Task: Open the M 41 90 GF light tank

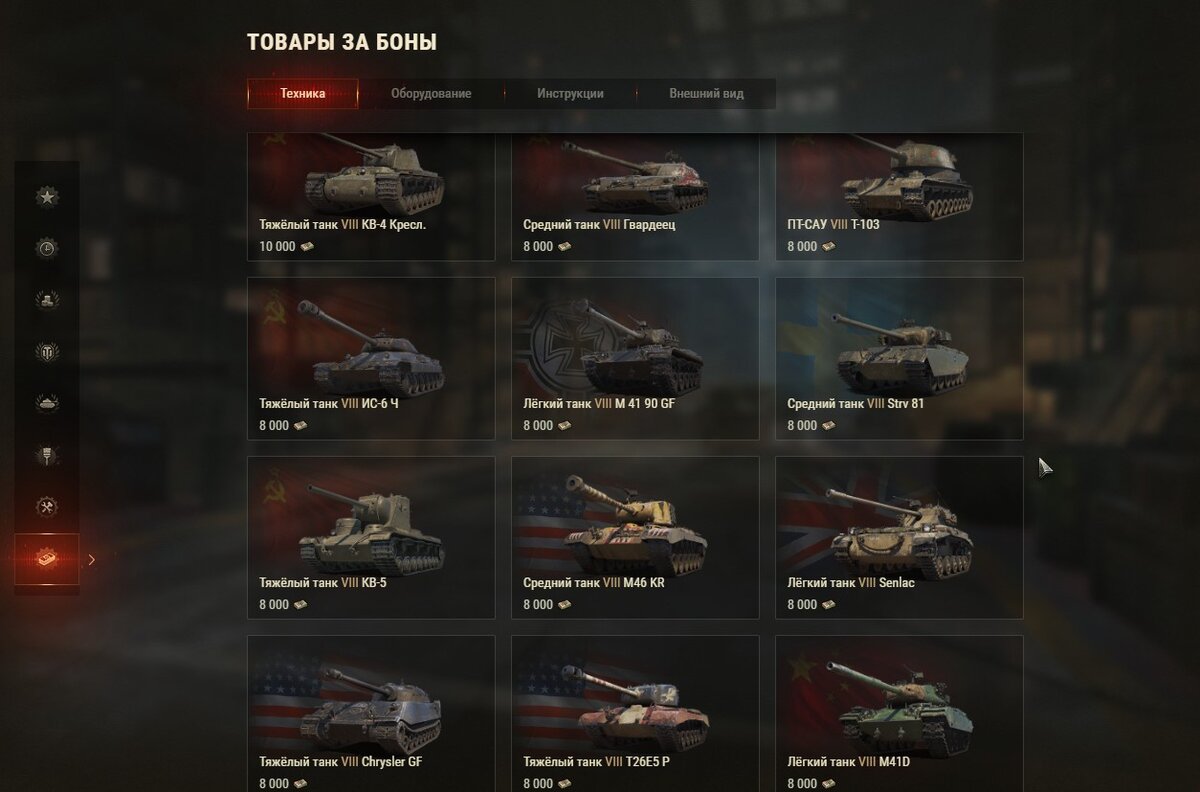Action: (635, 359)
